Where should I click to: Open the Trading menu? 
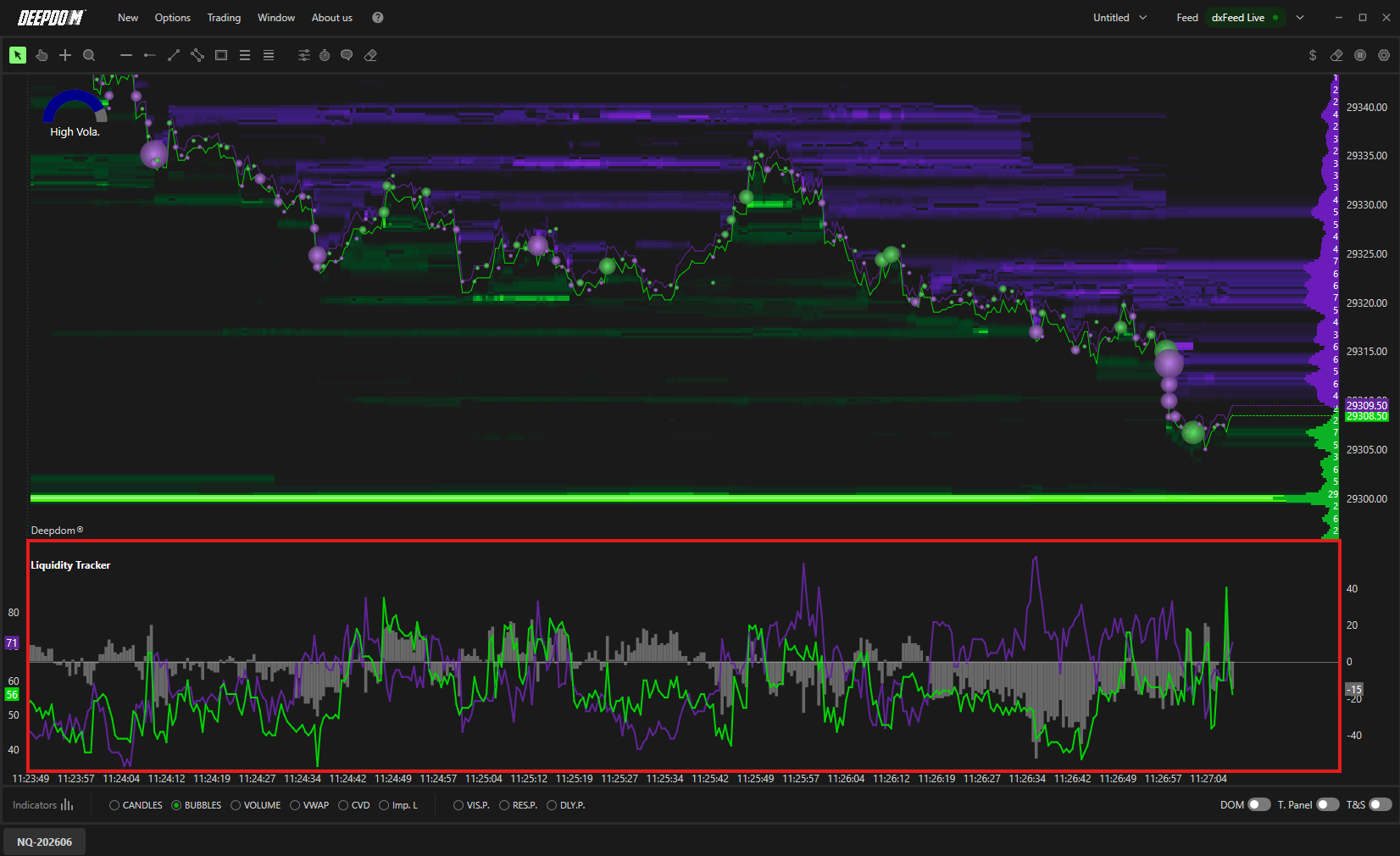click(224, 18)
